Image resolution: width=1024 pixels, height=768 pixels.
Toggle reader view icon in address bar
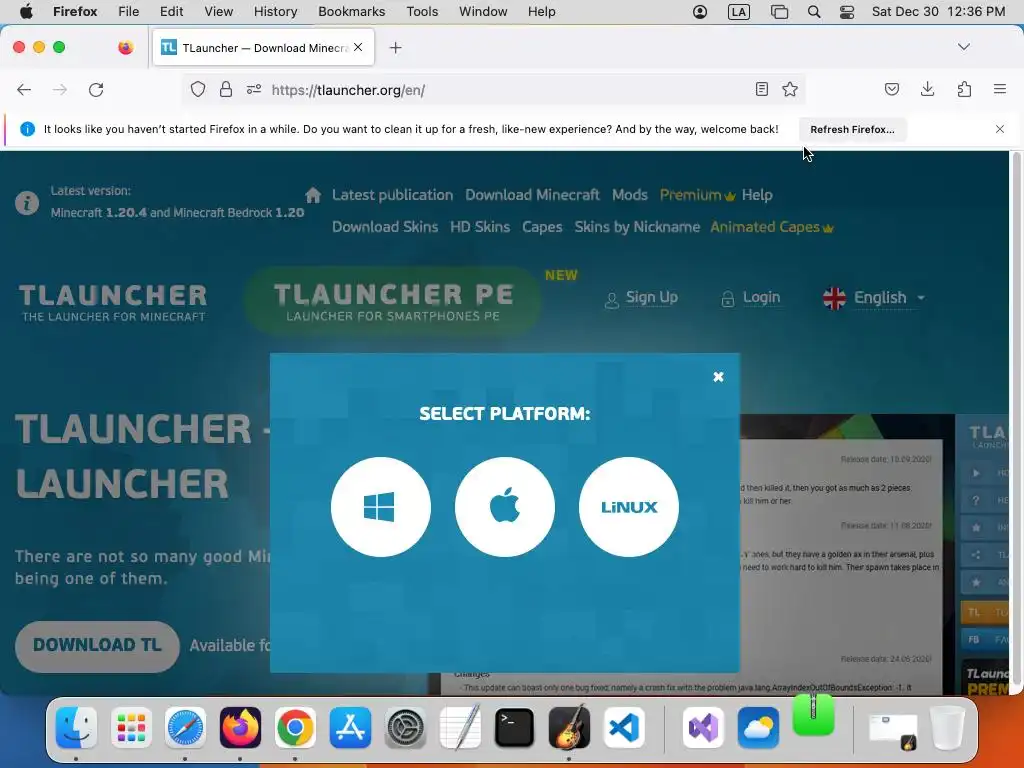761,89
